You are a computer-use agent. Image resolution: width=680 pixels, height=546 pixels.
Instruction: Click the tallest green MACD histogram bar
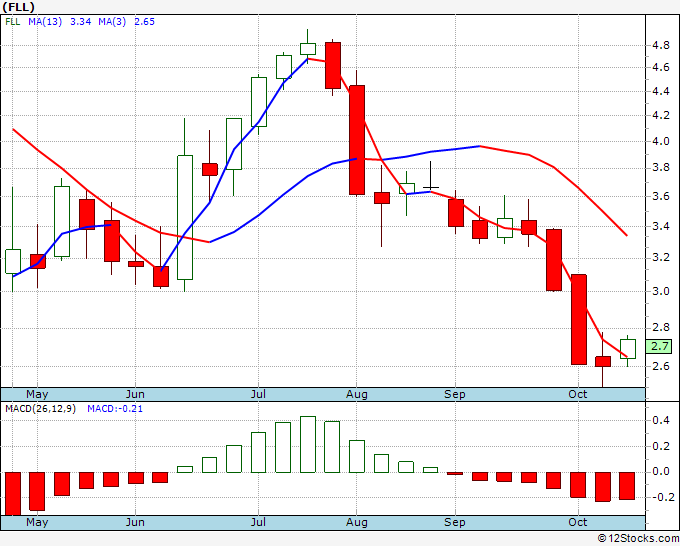[308, 445]
